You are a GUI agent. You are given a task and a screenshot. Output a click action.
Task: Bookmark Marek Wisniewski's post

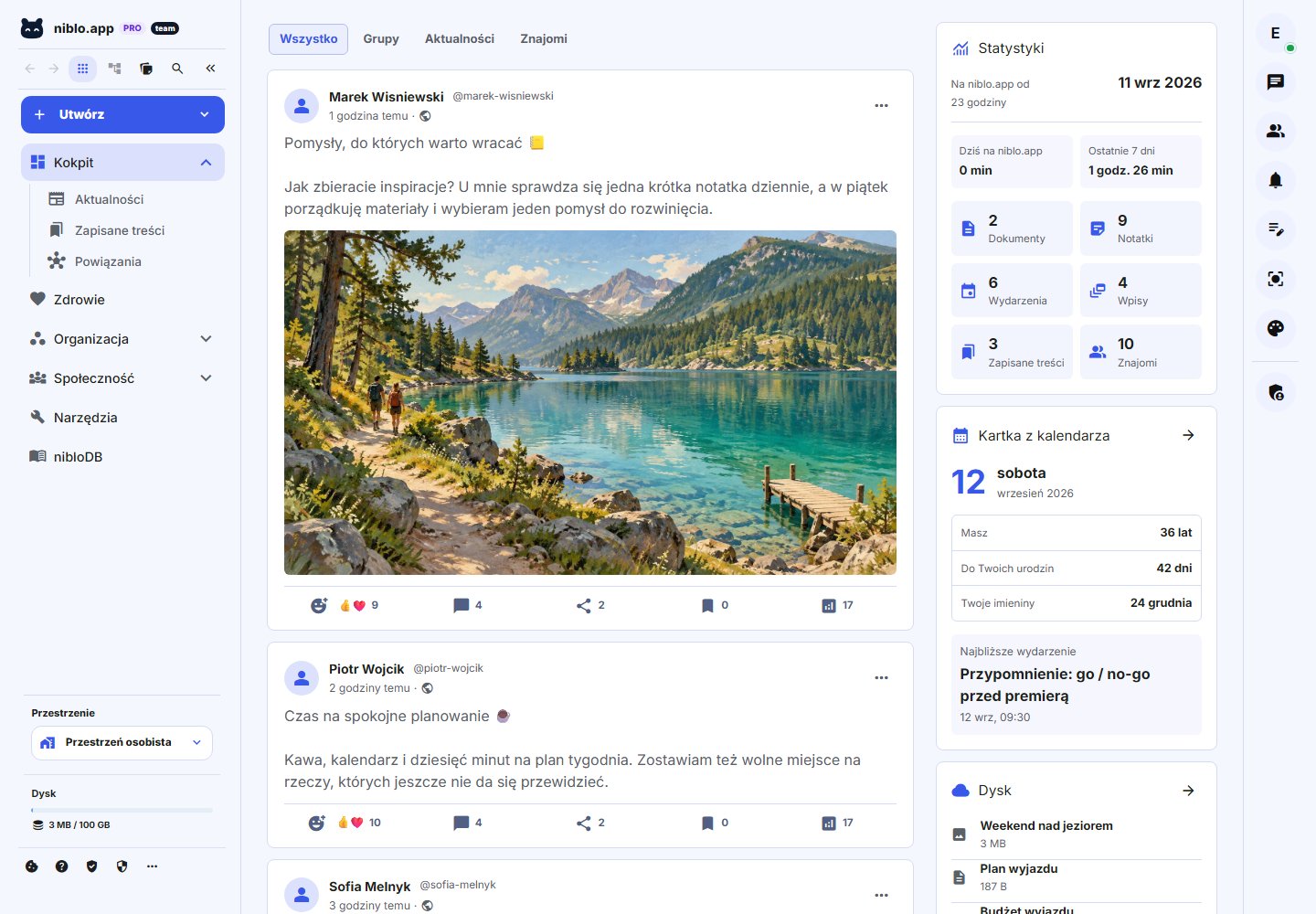[714, 605]
